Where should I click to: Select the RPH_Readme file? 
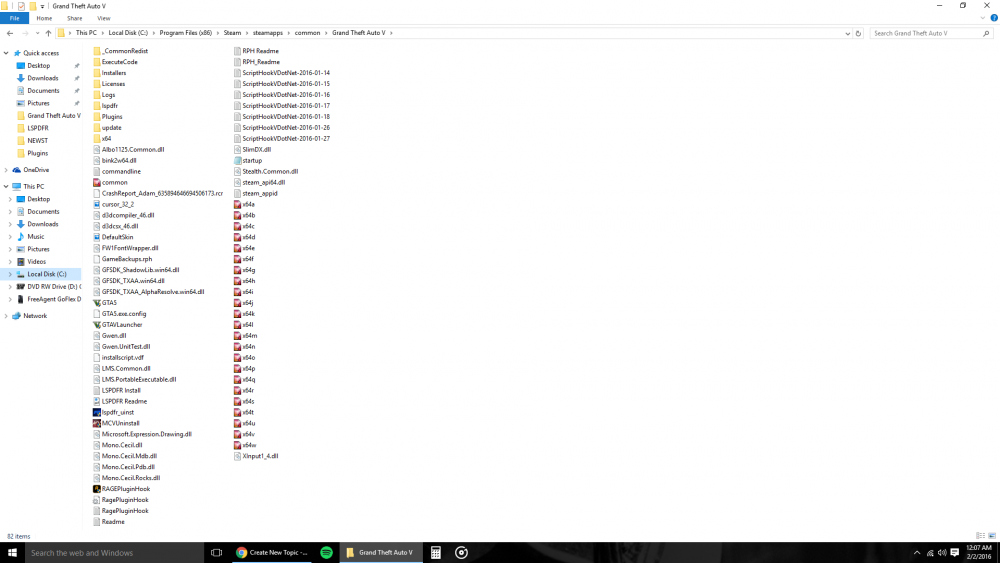(257, 62)
